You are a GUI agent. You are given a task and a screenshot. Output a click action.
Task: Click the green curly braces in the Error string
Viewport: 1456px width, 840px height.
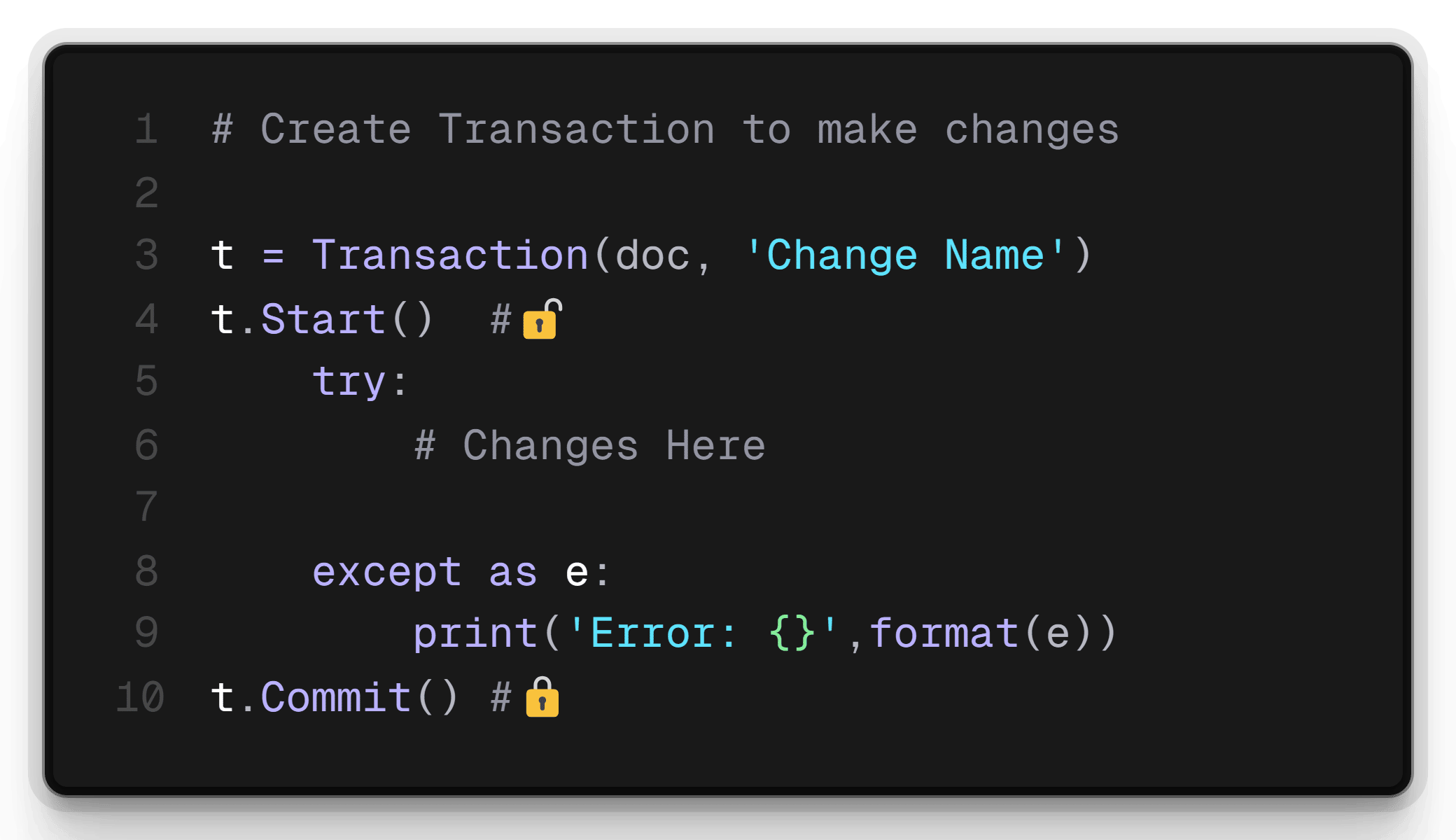pyautogui.click(x=792, y=633)
